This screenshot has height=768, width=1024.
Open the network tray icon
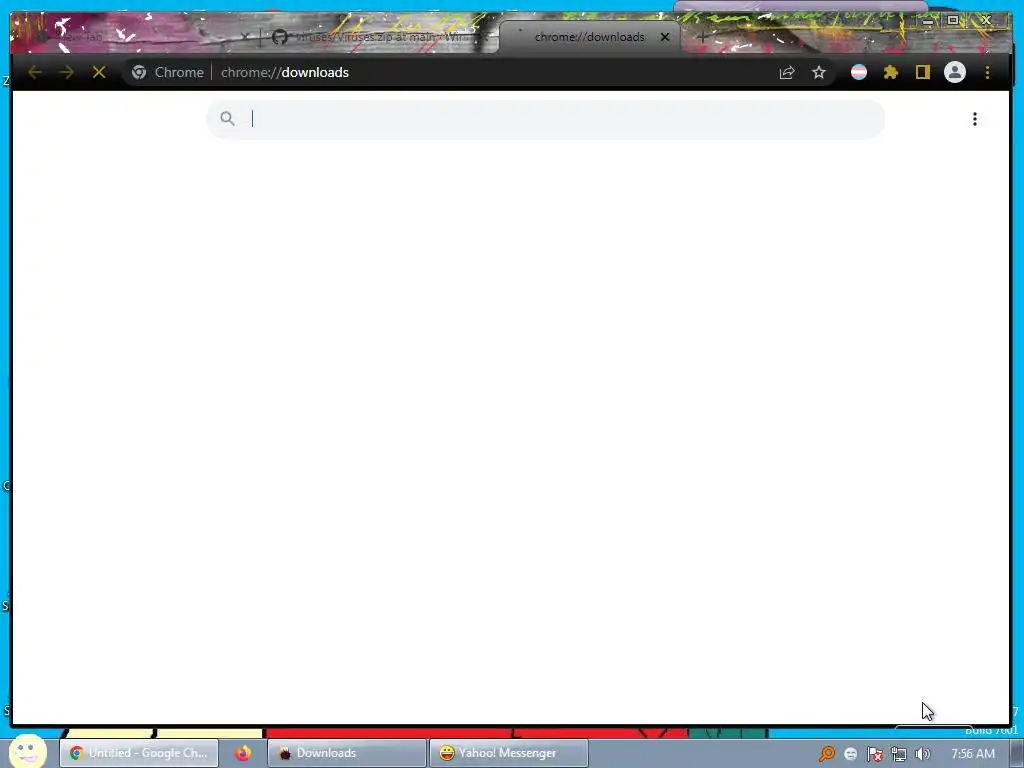click(x=899, y=754)
